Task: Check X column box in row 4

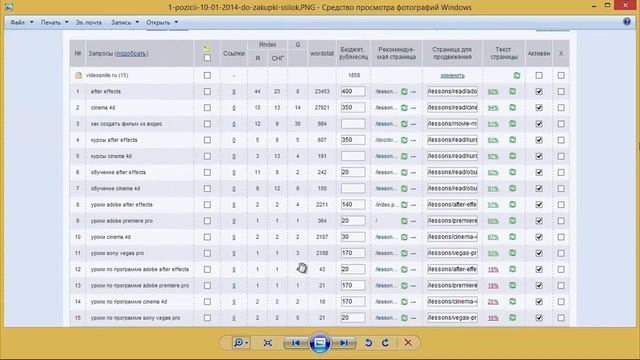Action: click(x=561, y=140)
